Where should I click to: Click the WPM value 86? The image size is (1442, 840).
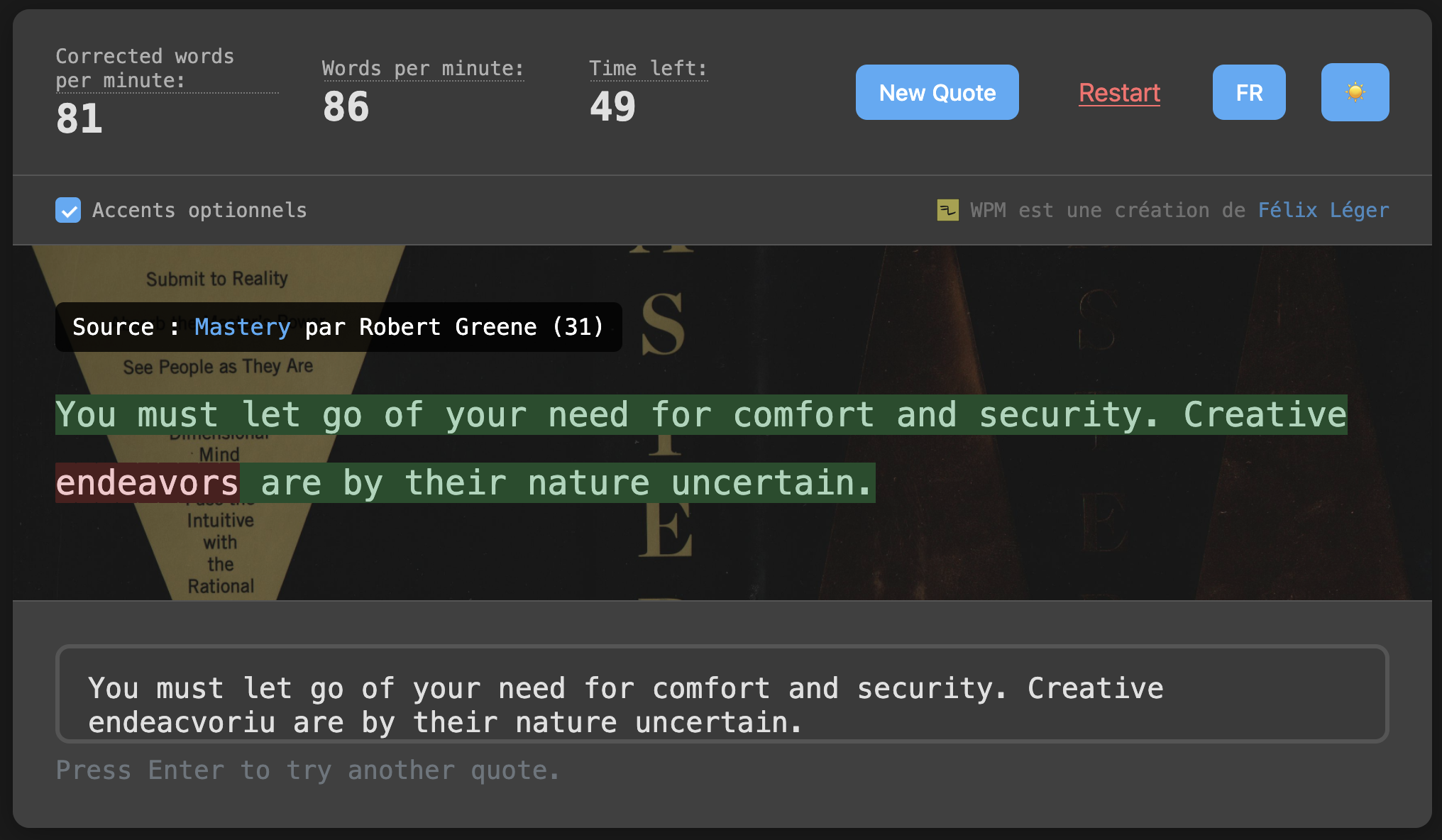pos(346,107)
